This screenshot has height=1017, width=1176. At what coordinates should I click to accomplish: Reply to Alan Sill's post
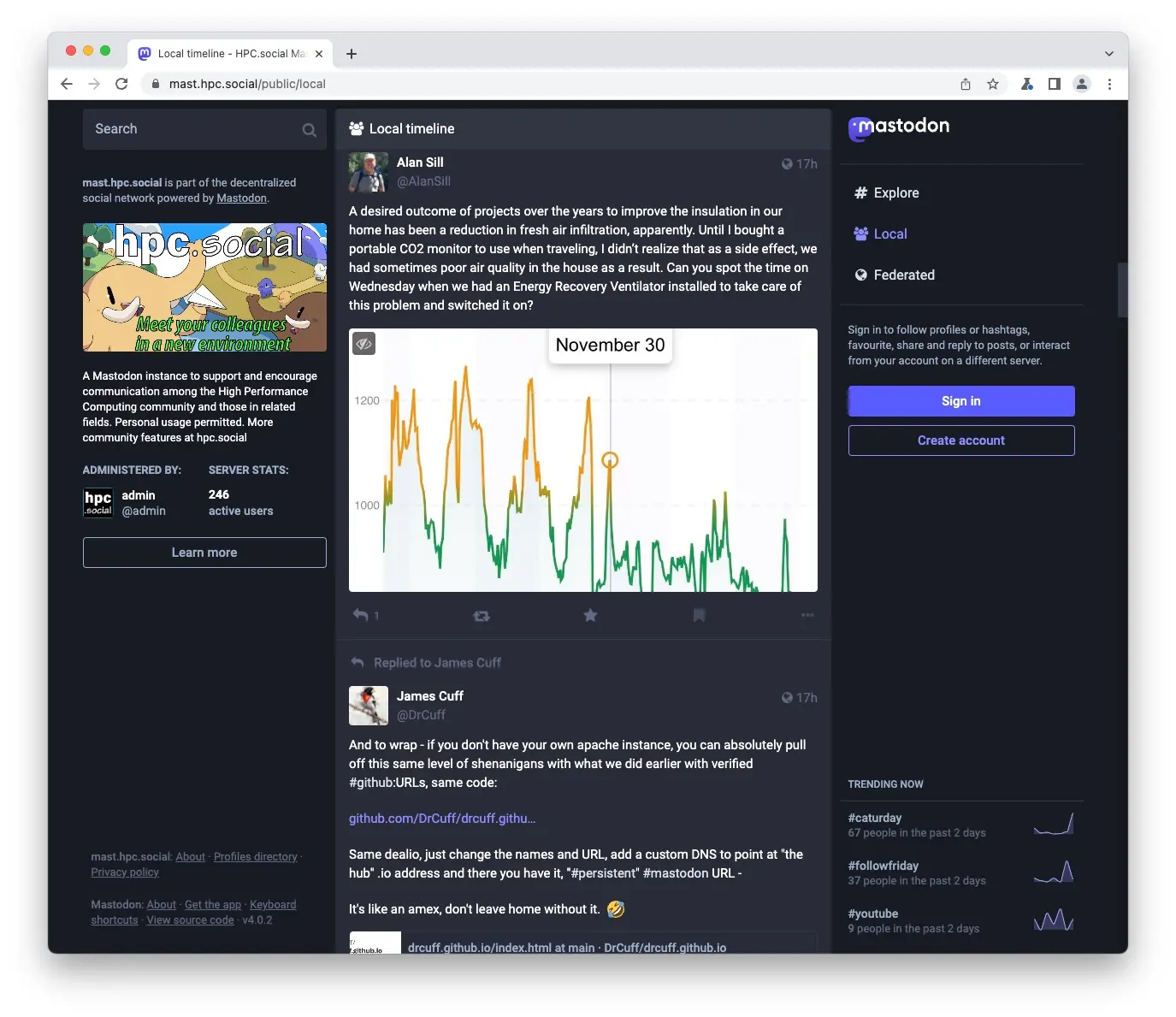pos(361,615)
